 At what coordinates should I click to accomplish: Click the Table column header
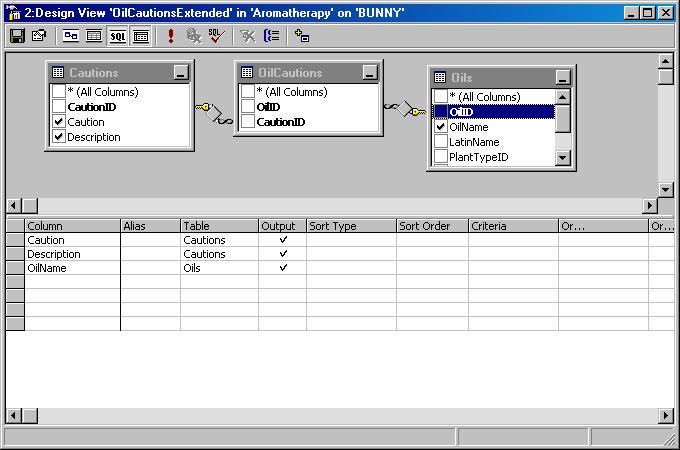[x=219, y=226]
